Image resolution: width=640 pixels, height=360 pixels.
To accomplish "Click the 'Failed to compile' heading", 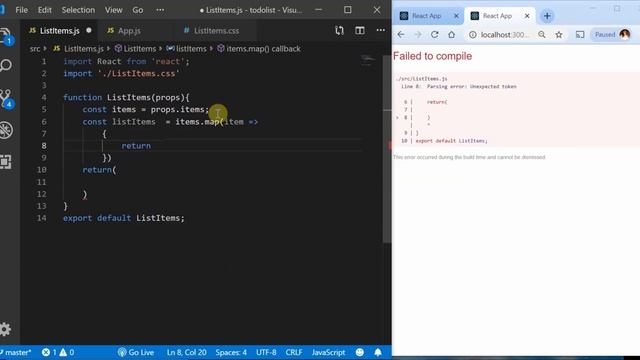I will pyautogui.click(x=432, y=56).
